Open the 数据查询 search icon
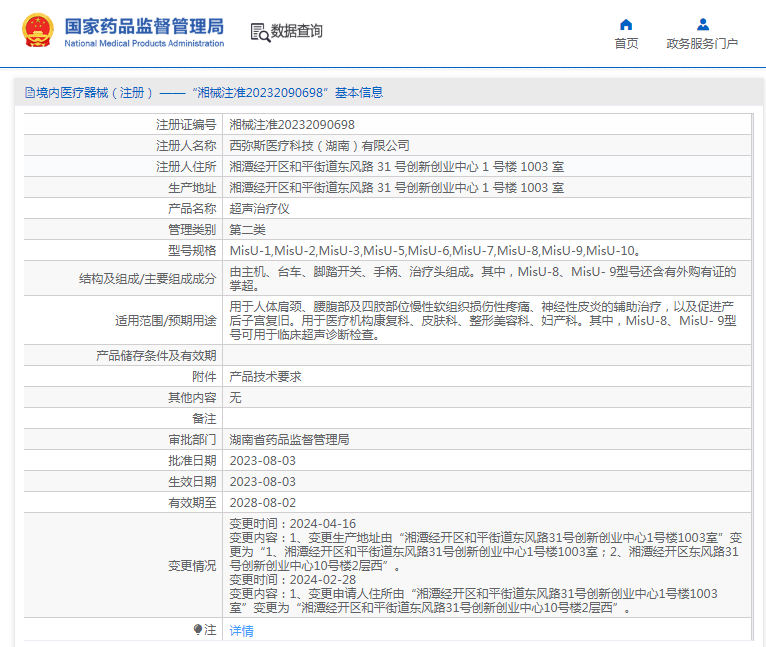 coord(260,32)
